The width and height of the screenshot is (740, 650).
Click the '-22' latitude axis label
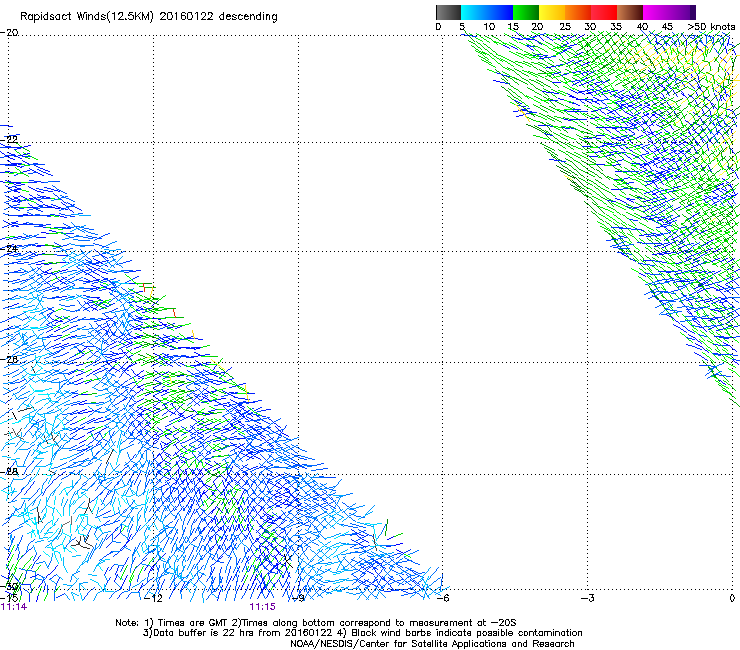point(9,139)
